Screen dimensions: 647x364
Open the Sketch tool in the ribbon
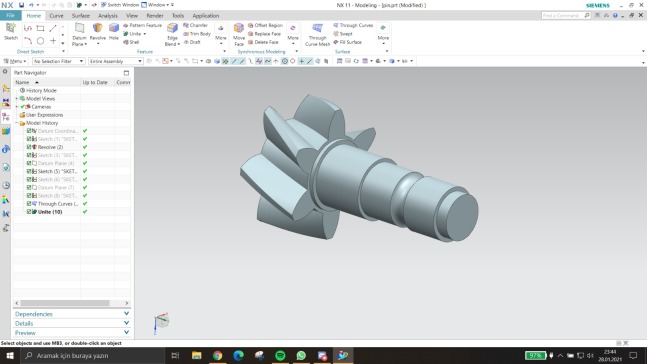(11, 31)
